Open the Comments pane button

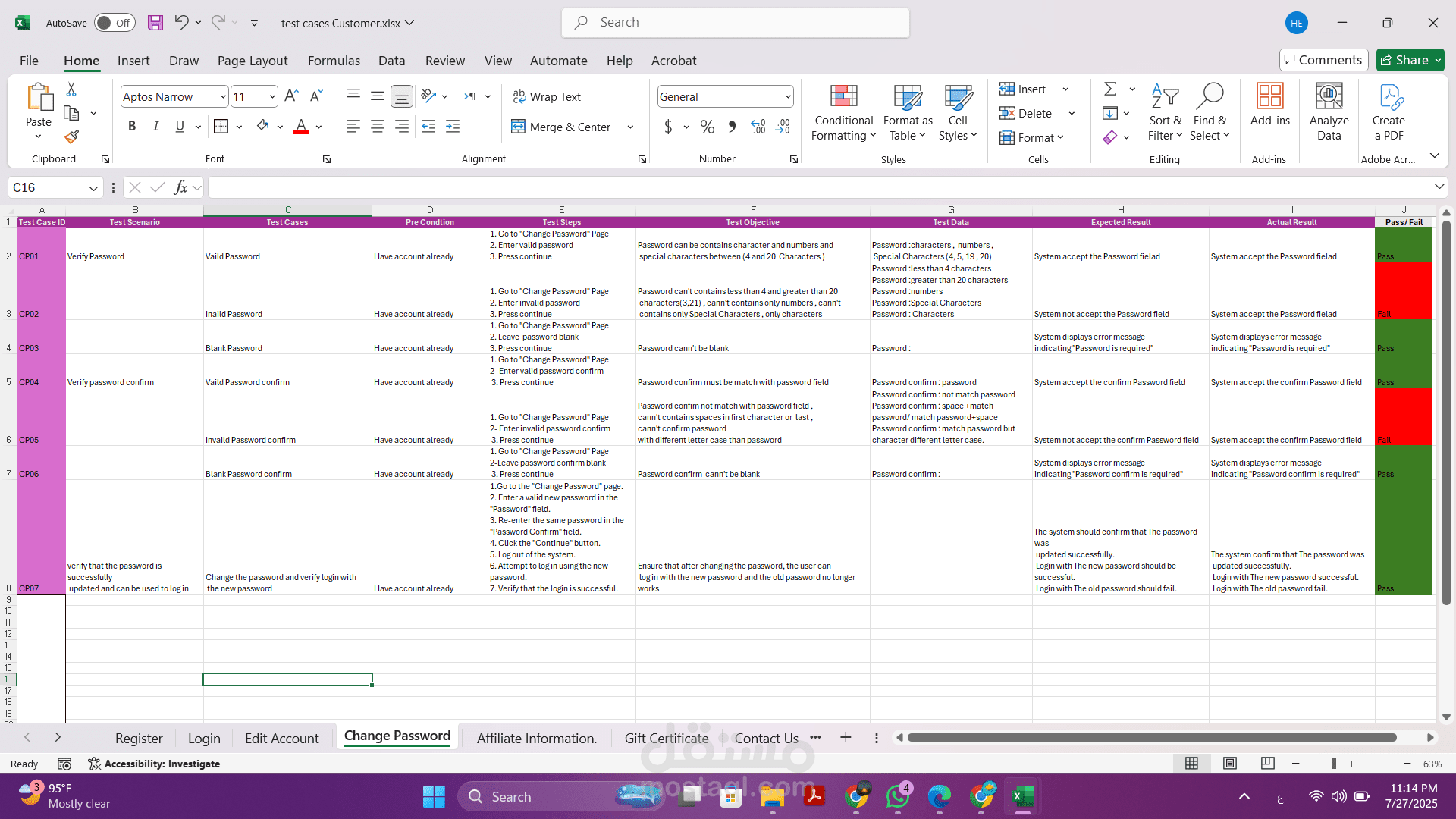[x=1323, y=60]
